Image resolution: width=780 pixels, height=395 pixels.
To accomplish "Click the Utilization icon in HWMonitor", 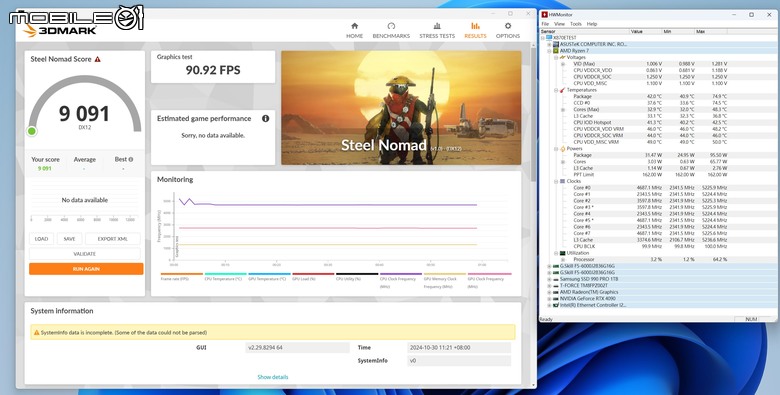I will coord(563,253).
